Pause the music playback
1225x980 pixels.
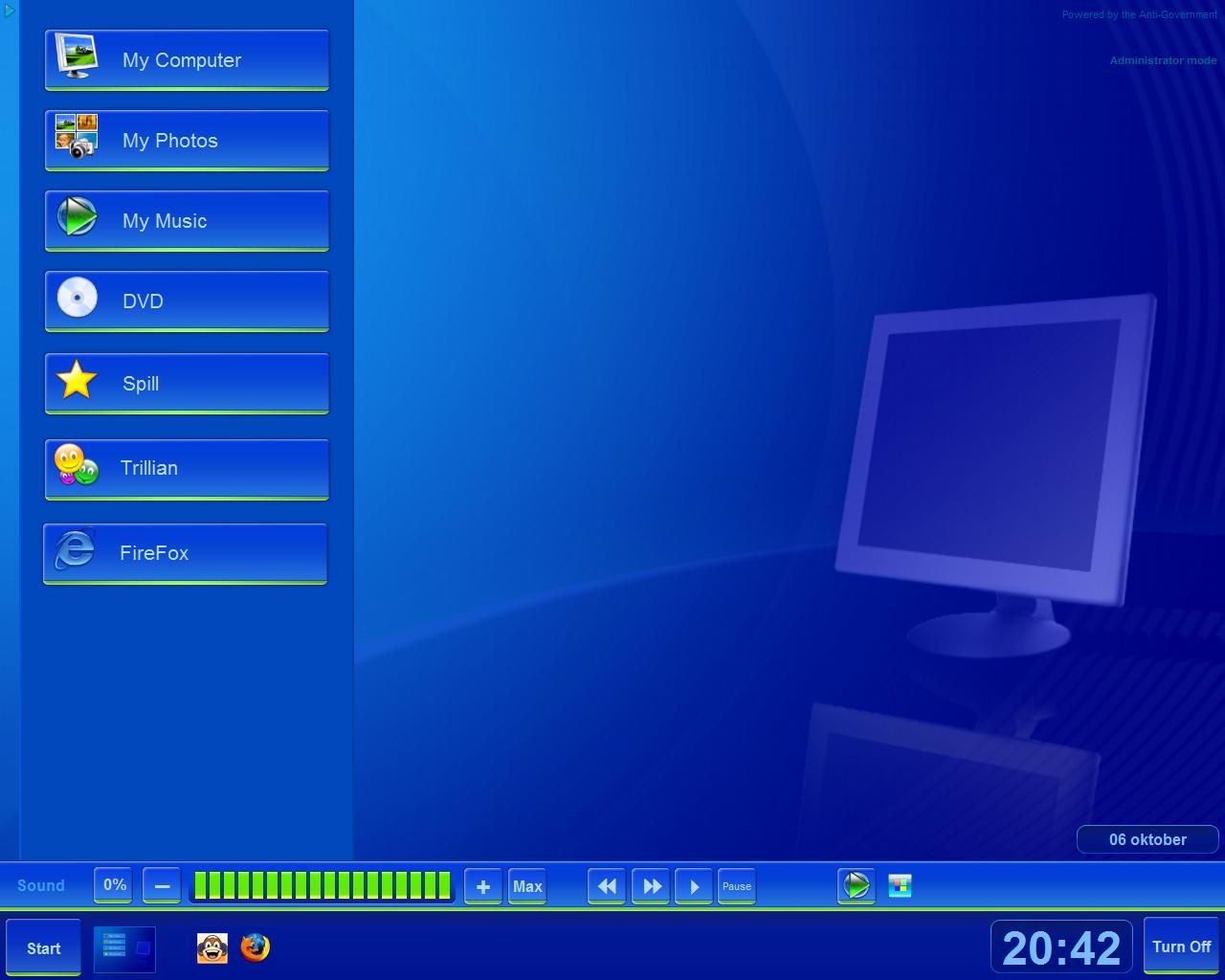tap(737, 886)
